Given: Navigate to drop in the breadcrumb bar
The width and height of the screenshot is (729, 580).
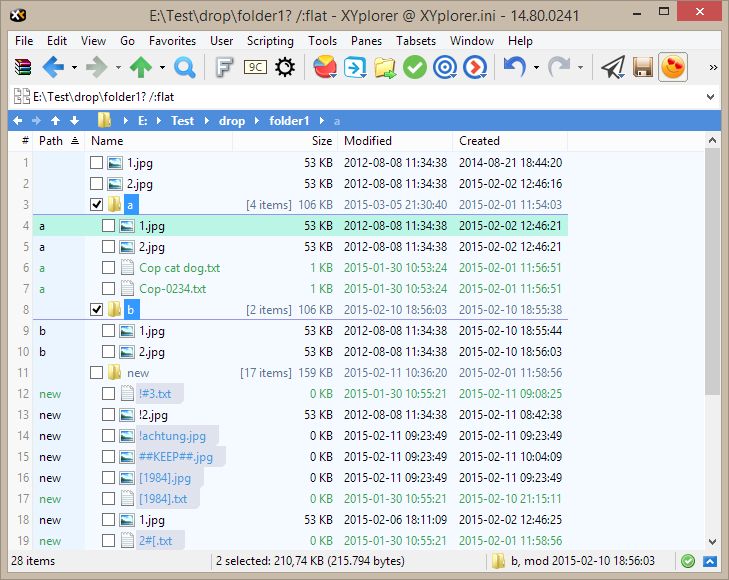Looking at the screenshot, I should tap(231, 121).
